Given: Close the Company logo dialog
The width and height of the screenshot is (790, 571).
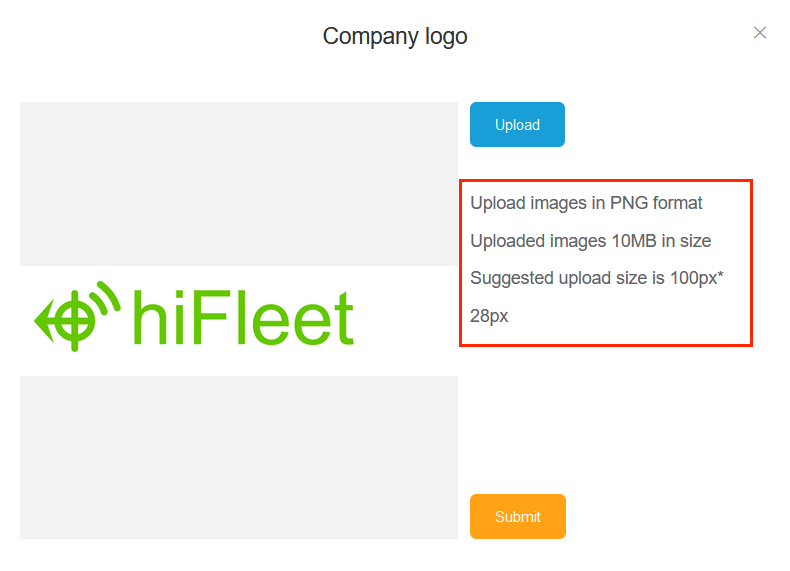Looking at the screenshot, I should 760,33.
